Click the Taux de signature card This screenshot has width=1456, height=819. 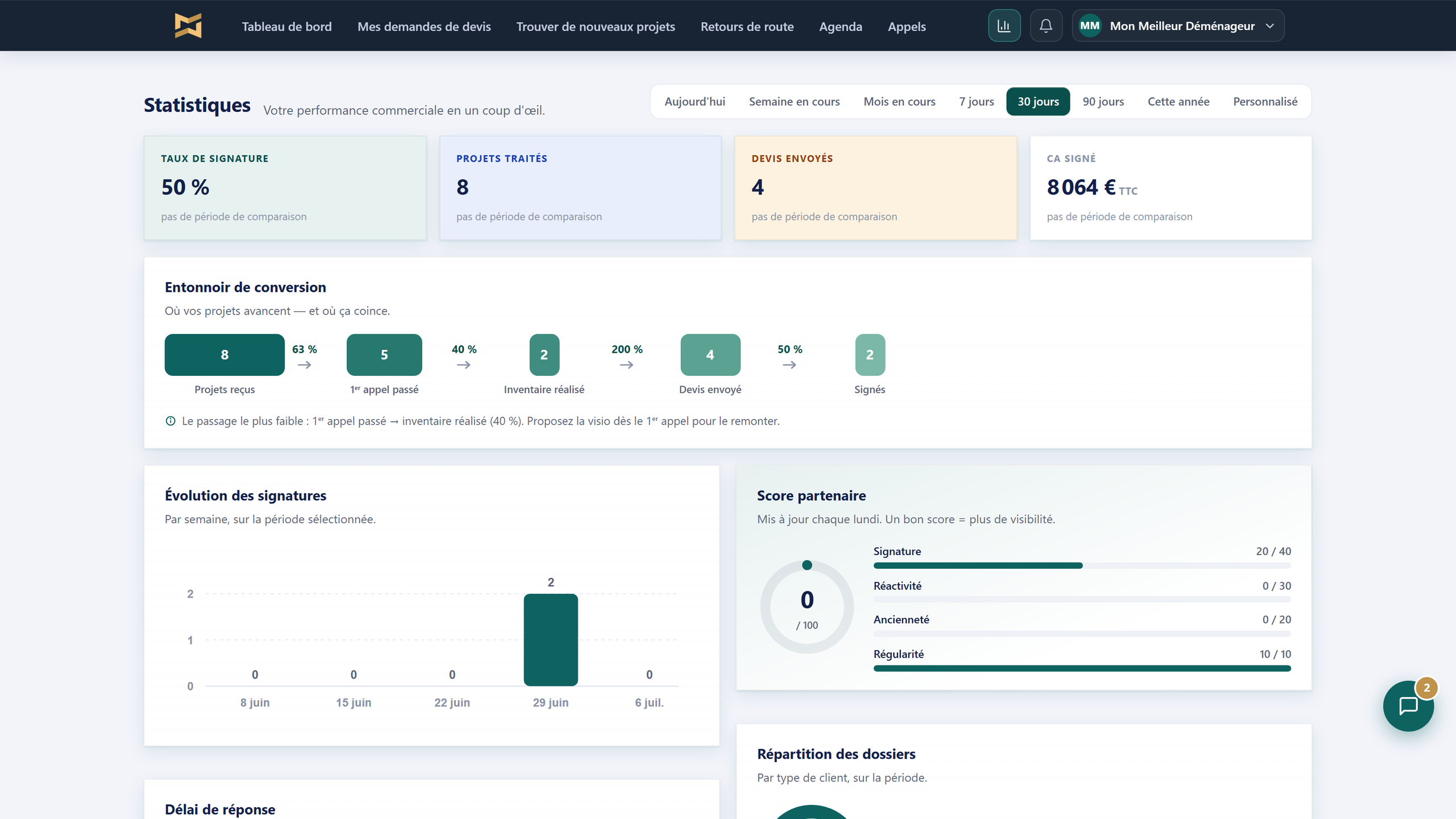285,188
